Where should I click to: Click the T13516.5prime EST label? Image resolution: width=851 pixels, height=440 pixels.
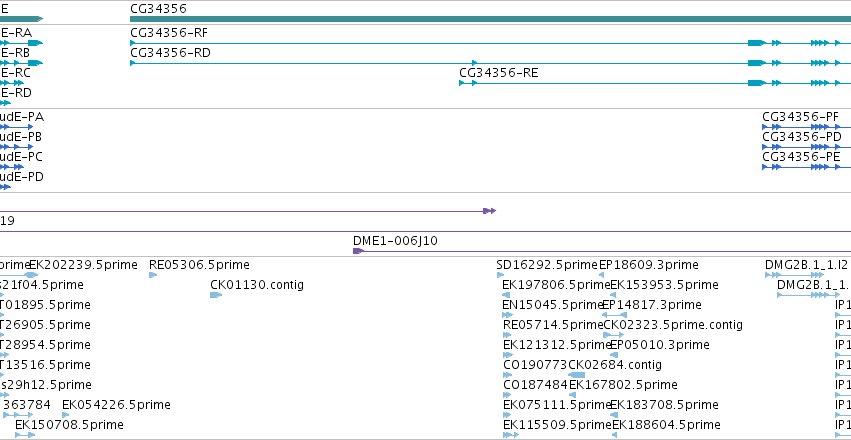click(45, 365)
